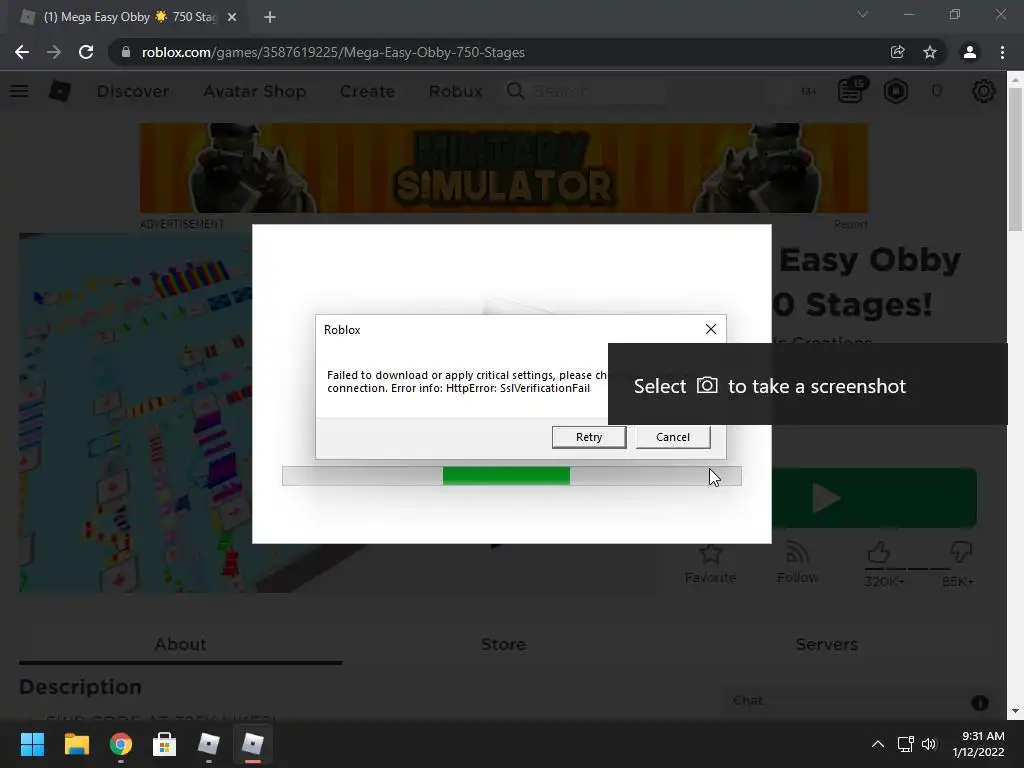Close the Mega Easy Obby tab
Screen dimensions: 1024x768
(232, 17)
